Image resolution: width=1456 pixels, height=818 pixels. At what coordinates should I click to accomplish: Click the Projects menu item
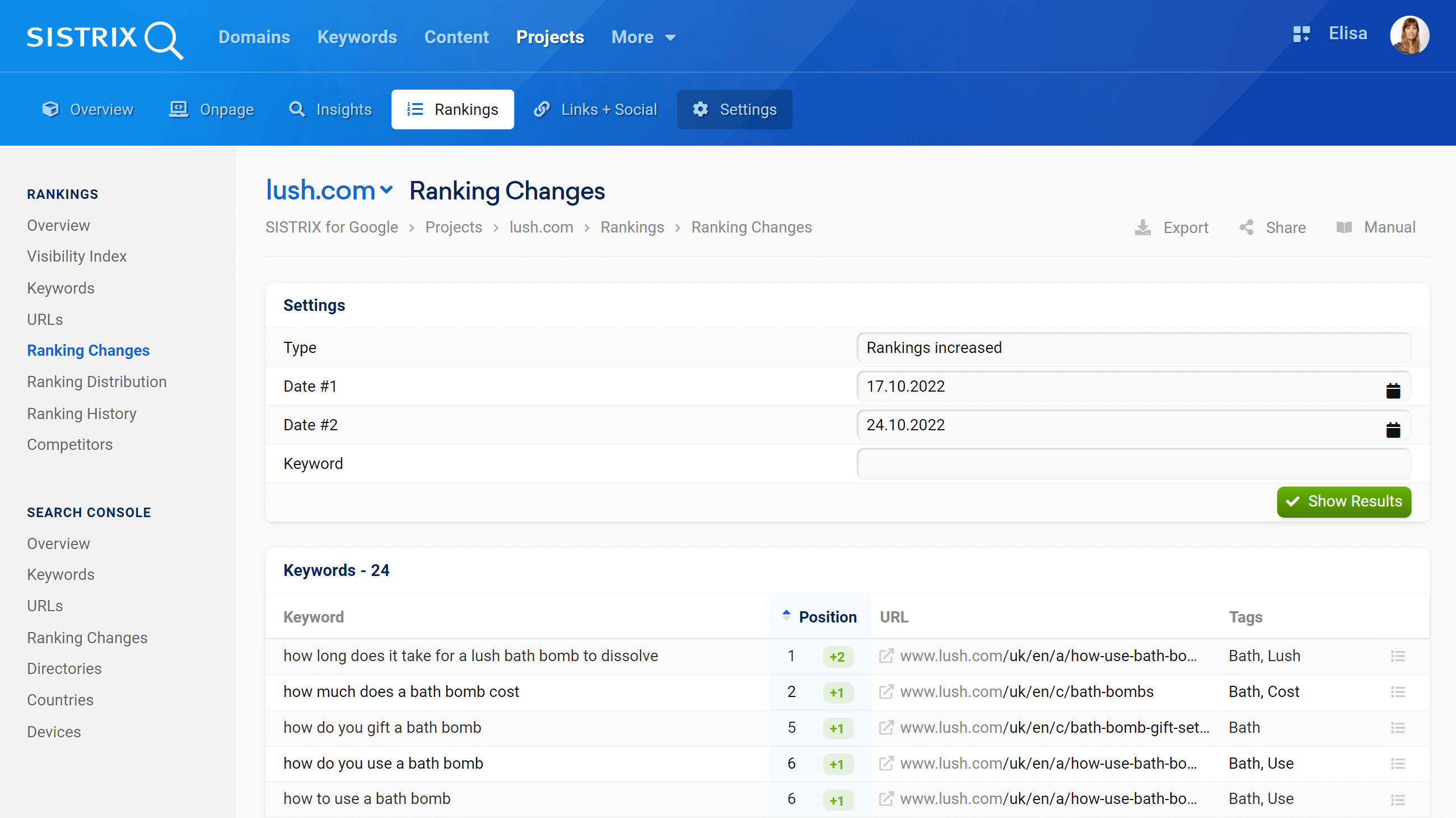click(x=550, y=37)
